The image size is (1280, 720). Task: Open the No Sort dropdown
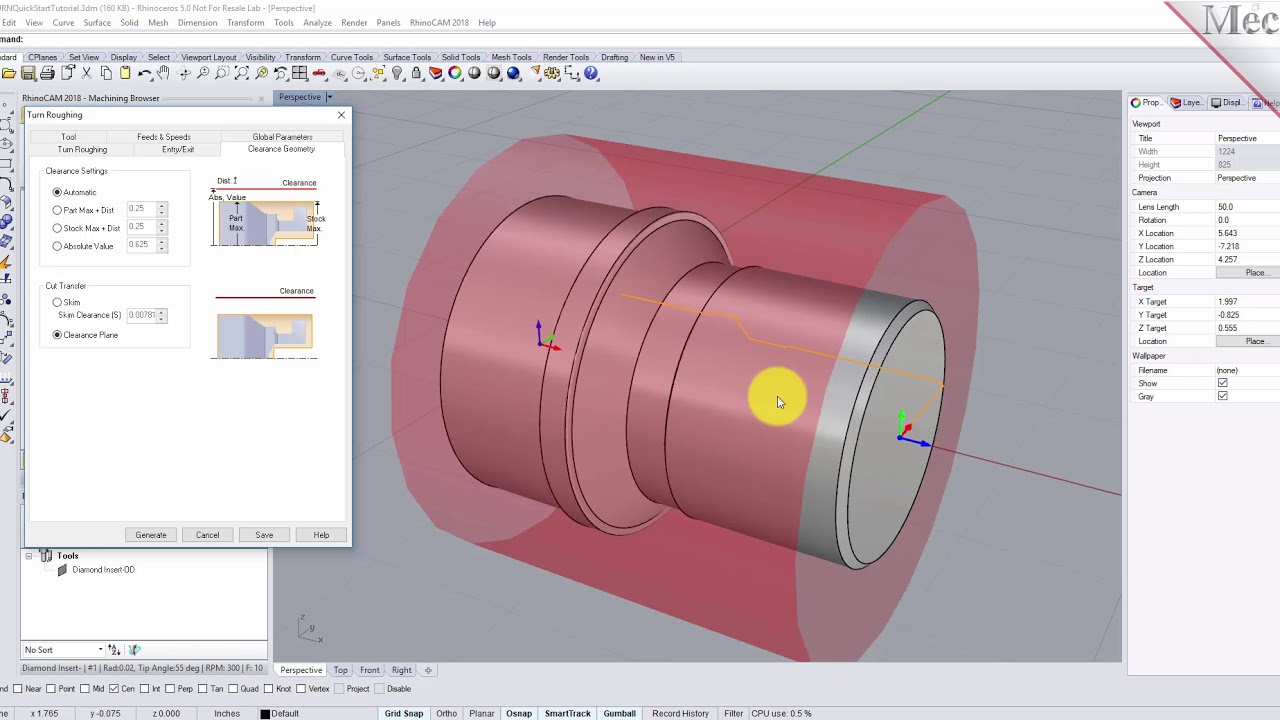(x=63, y=650)
